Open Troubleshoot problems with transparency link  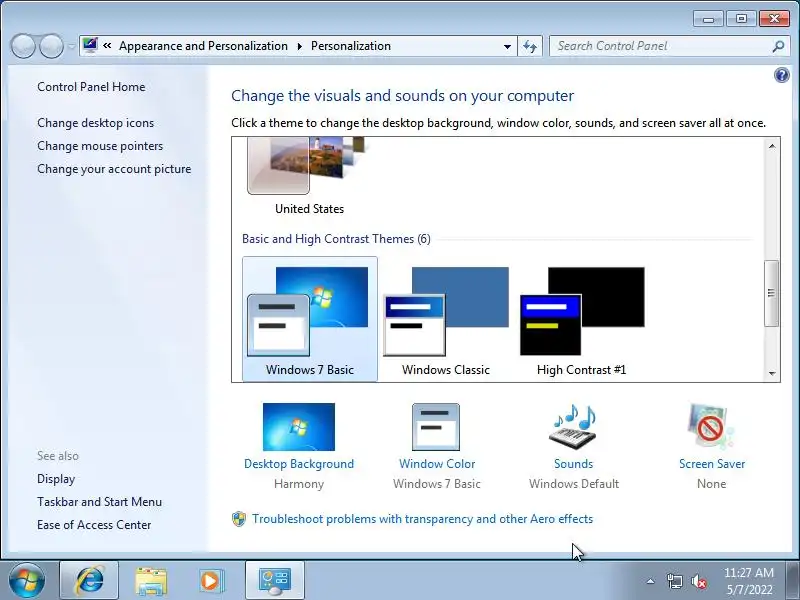pos(422,519)
